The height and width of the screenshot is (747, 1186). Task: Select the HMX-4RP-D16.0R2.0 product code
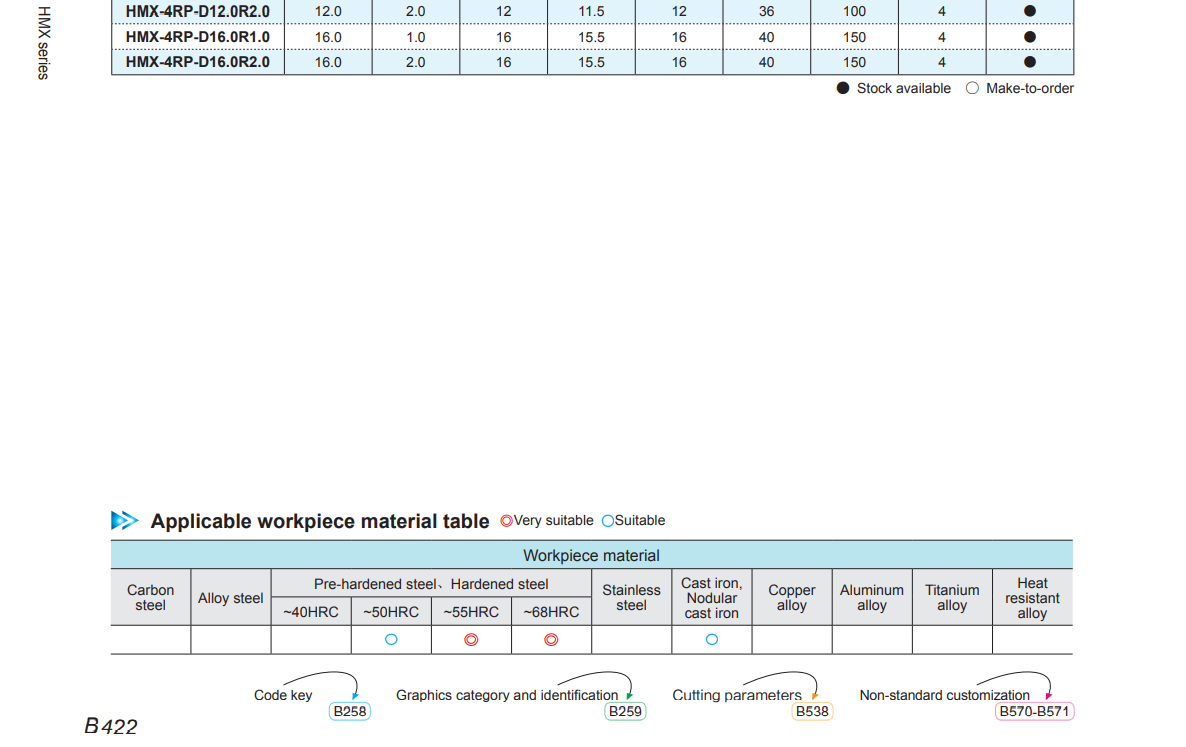pos(198,62)
